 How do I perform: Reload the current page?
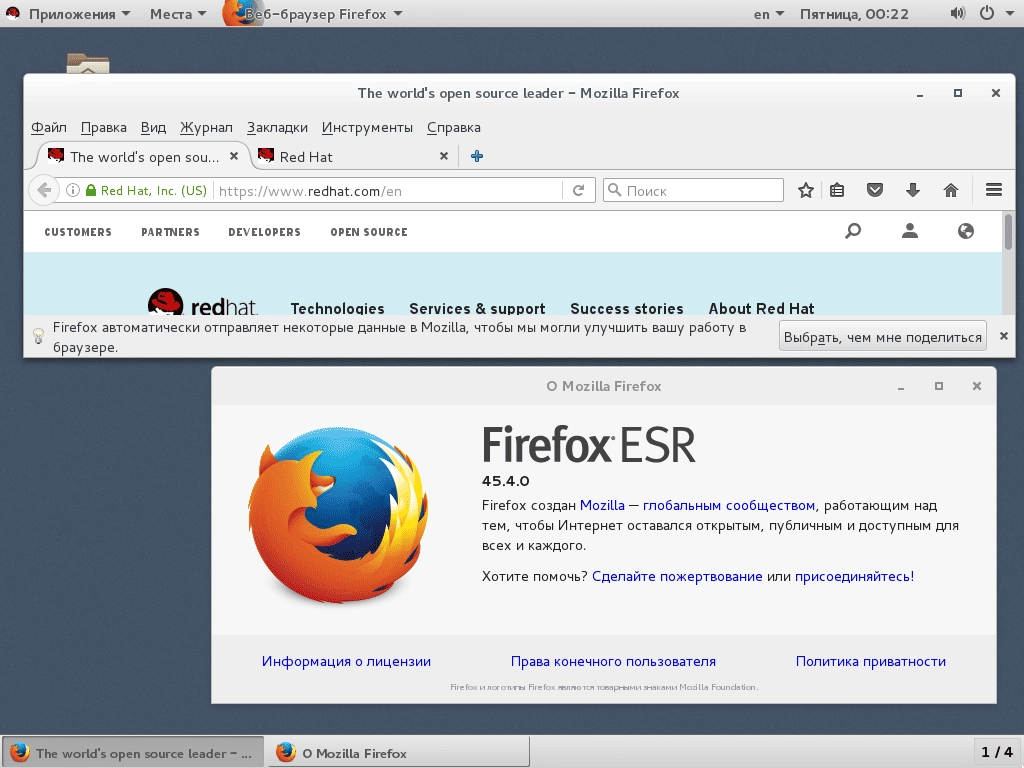click(578, 190)
